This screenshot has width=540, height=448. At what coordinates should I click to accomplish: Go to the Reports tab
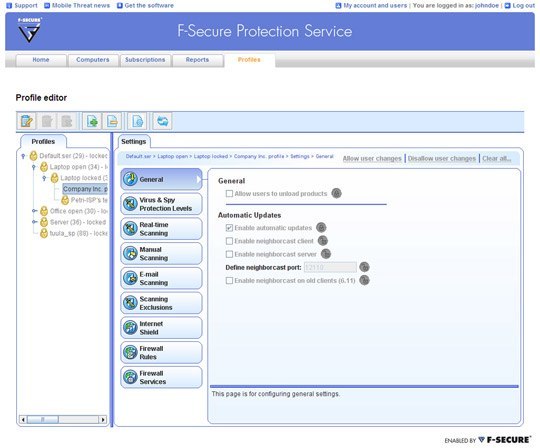point(197,60)
